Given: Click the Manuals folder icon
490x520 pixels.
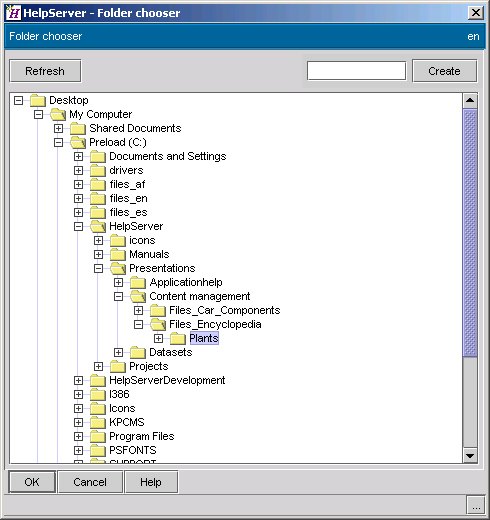Looking at the screenshot, I should [118, 254].
